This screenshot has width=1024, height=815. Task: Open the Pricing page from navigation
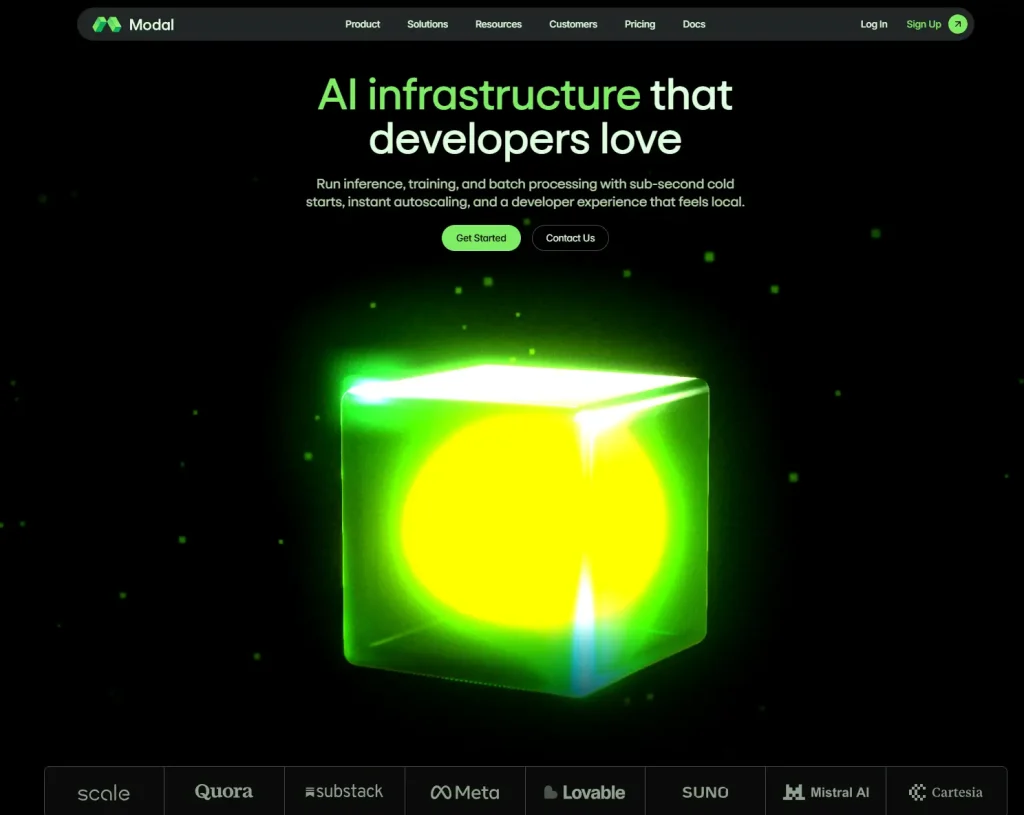point(639,24)
